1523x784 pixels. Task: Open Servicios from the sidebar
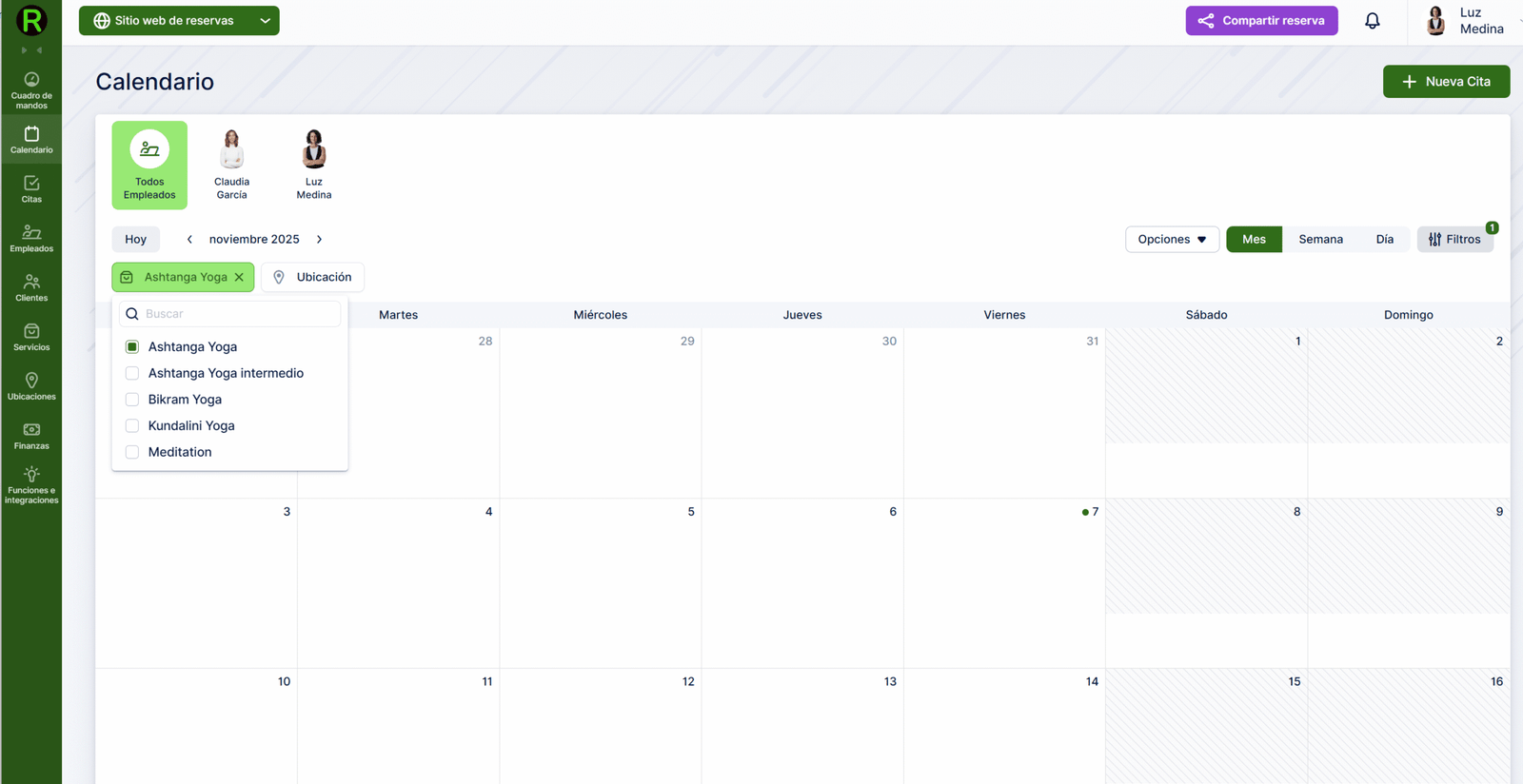[31, 337]
